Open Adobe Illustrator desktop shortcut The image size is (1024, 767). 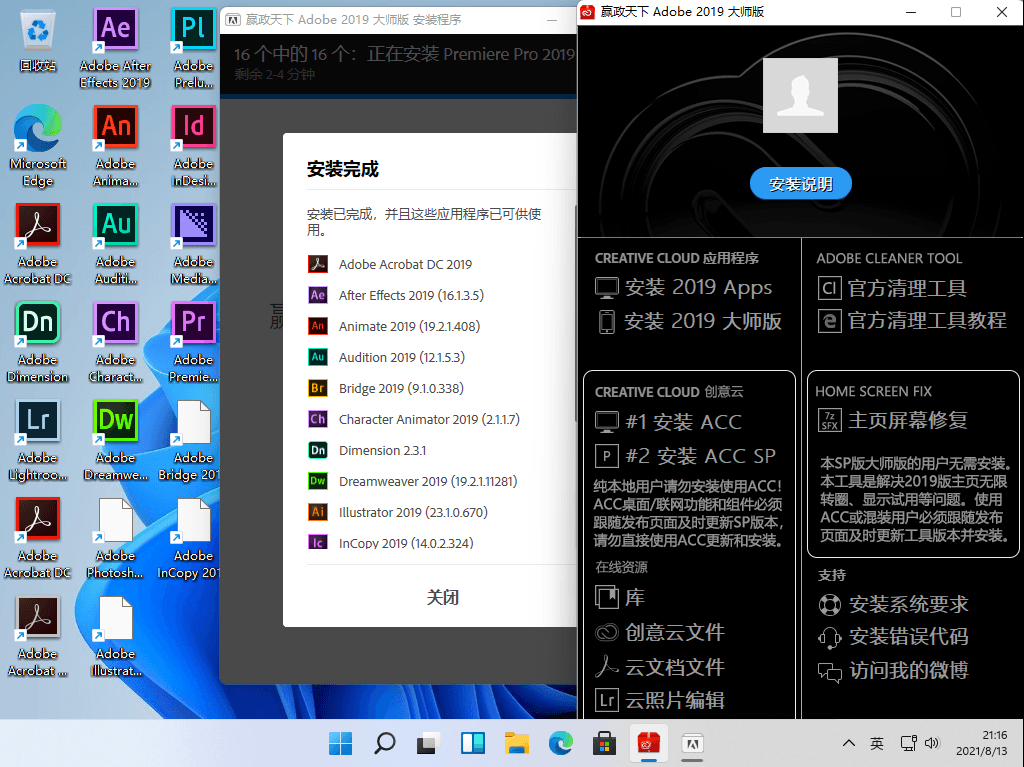point(116,636)
